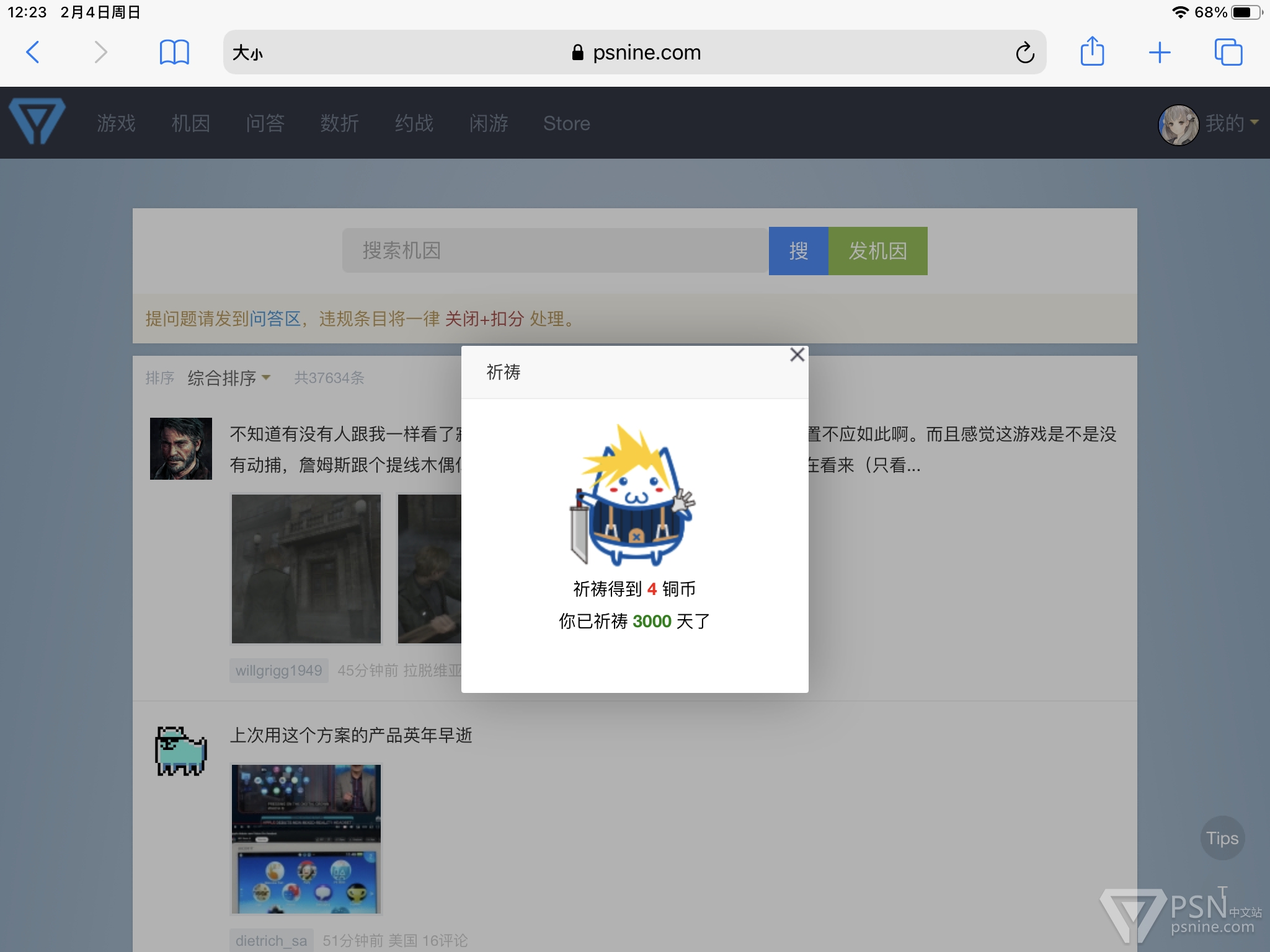Tap the Safari forward arrow

[x=100, y=53]
